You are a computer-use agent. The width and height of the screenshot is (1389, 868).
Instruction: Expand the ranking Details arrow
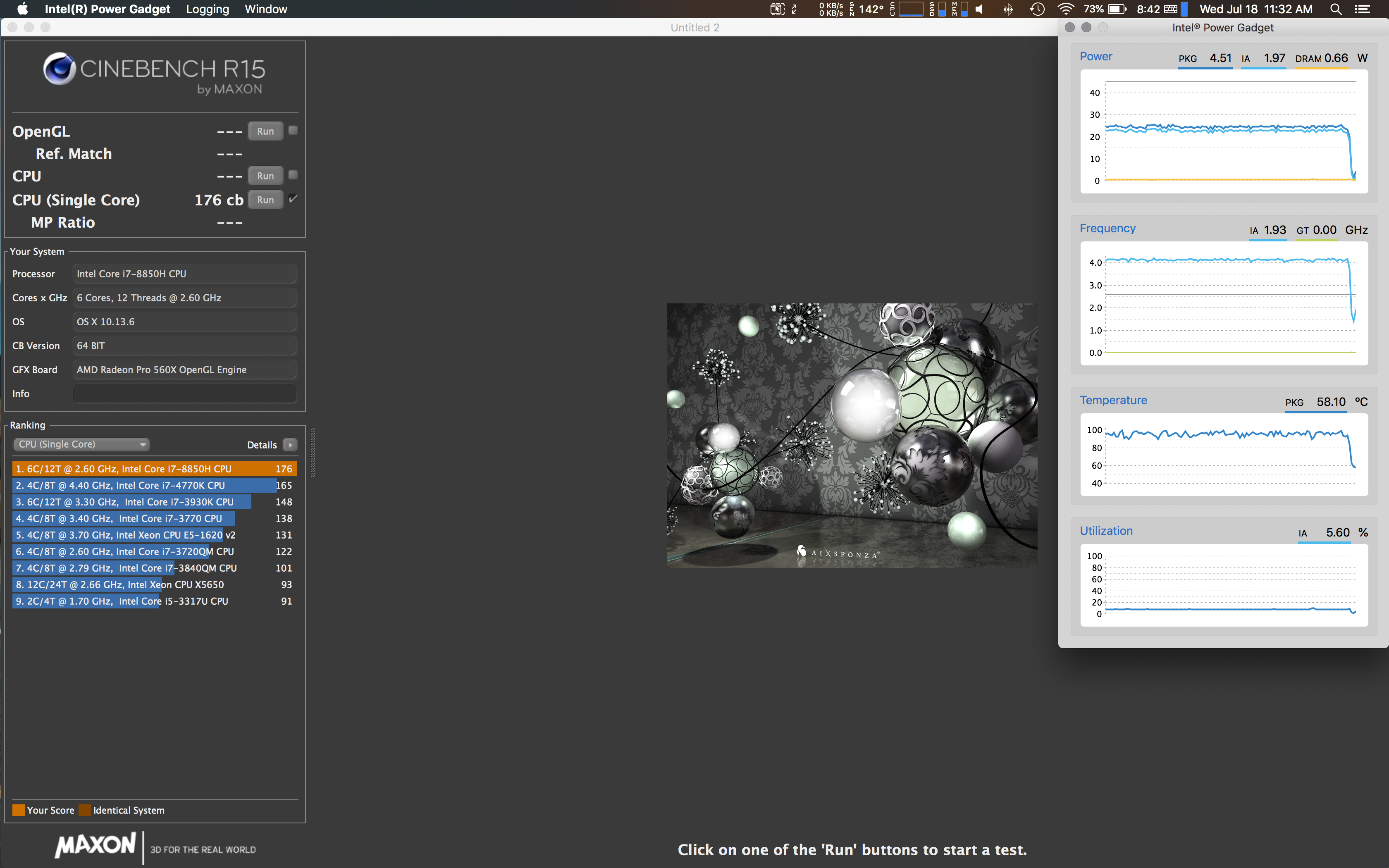point(290,445)
